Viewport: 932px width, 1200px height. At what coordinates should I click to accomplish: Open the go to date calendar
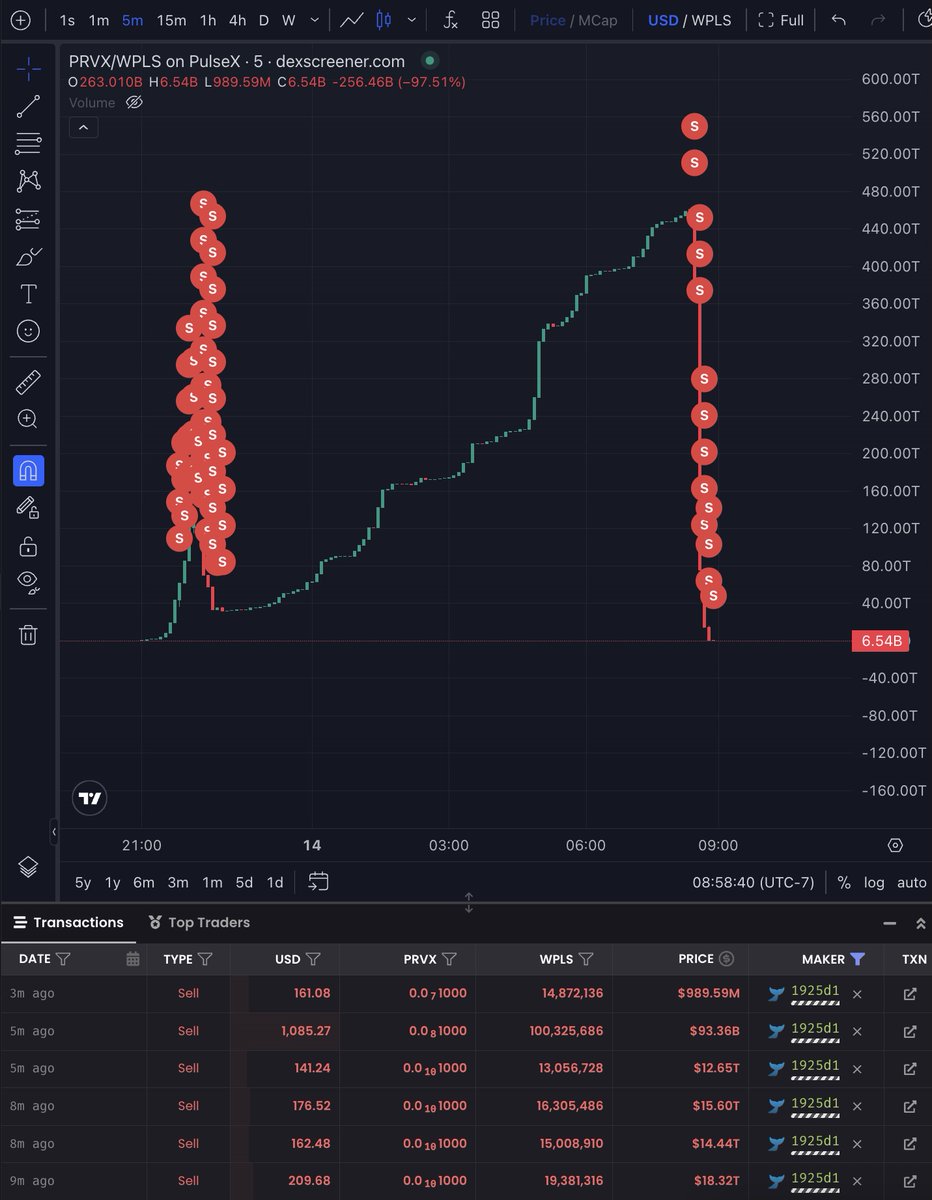click(318, 882)
